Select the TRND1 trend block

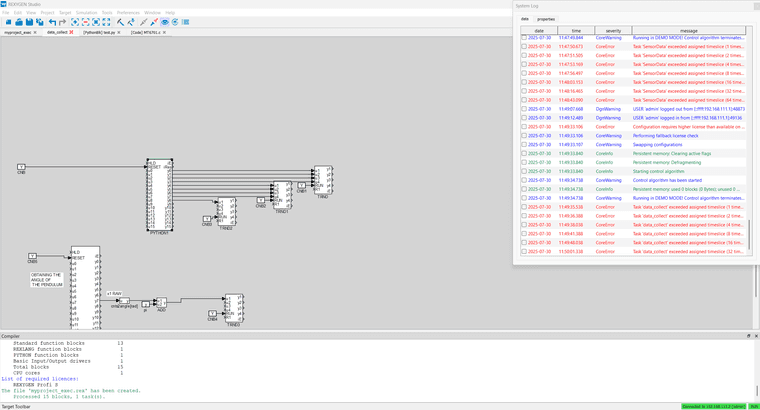282,195
